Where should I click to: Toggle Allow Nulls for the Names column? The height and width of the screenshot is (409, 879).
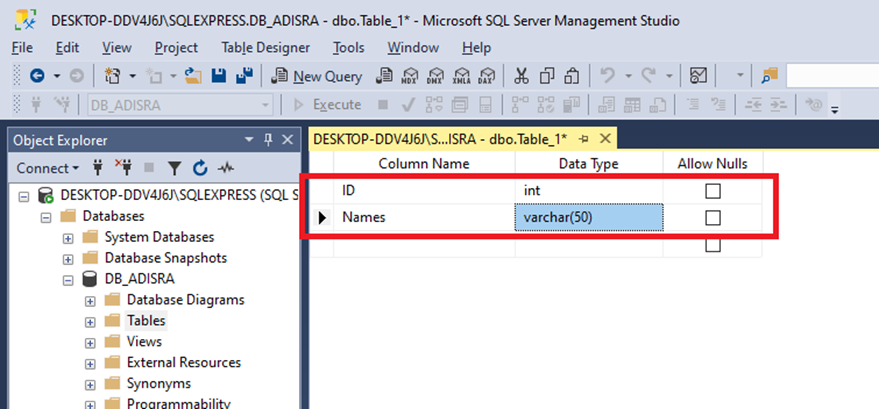coord(713,217)
